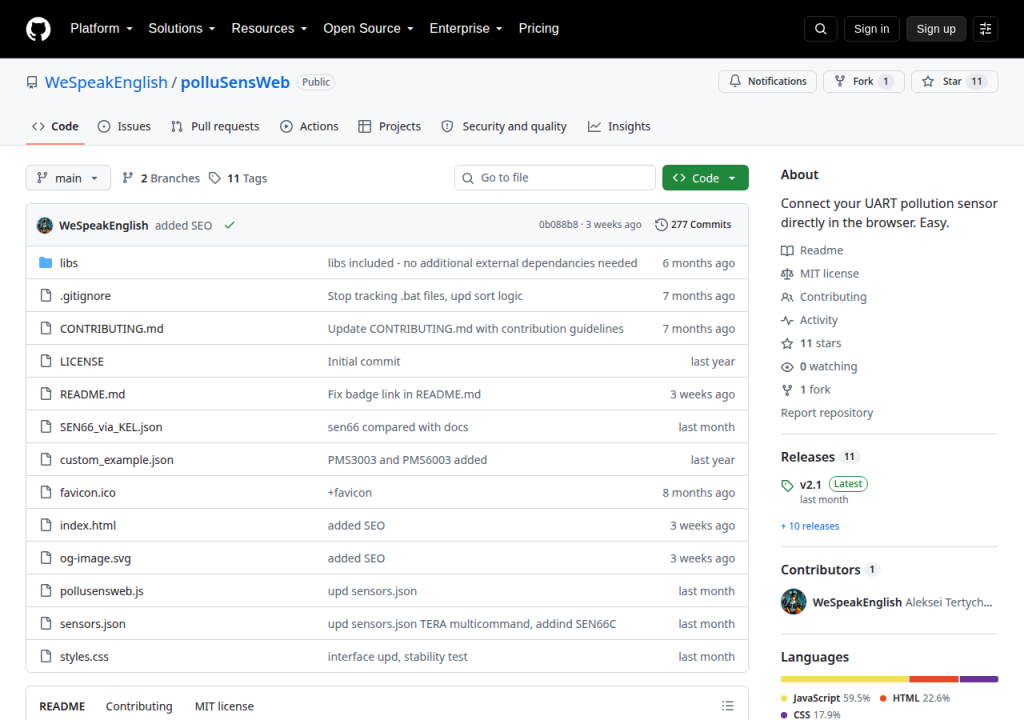Click the Sign in button

[x=871, y=29]
